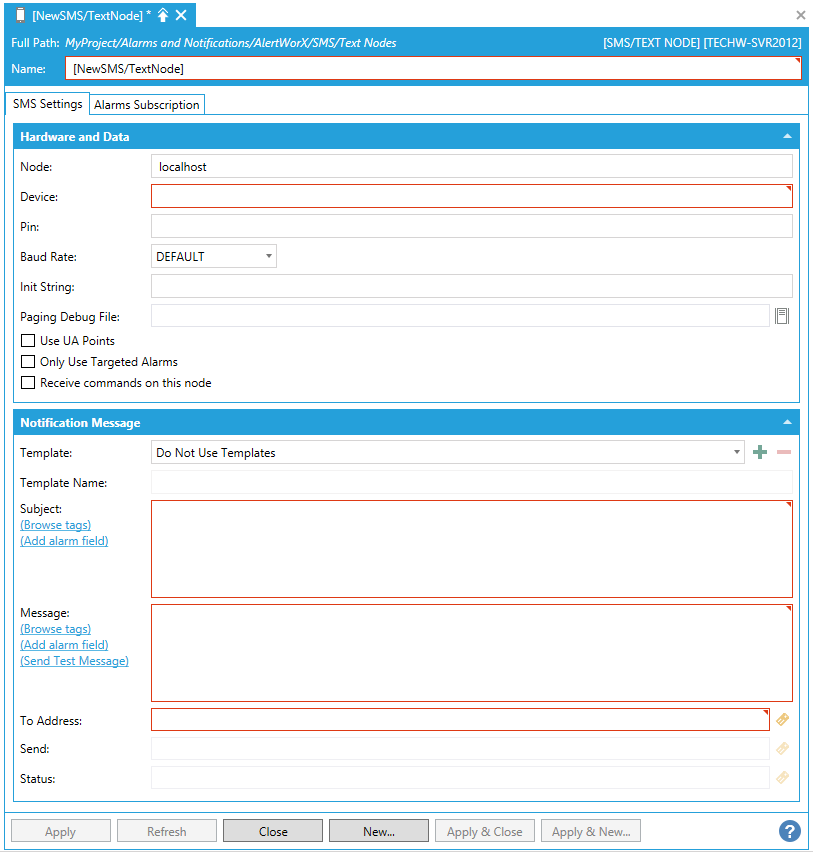Click the Send Test Message link
The height and width of the screenshot is (857, 813).
74,661
